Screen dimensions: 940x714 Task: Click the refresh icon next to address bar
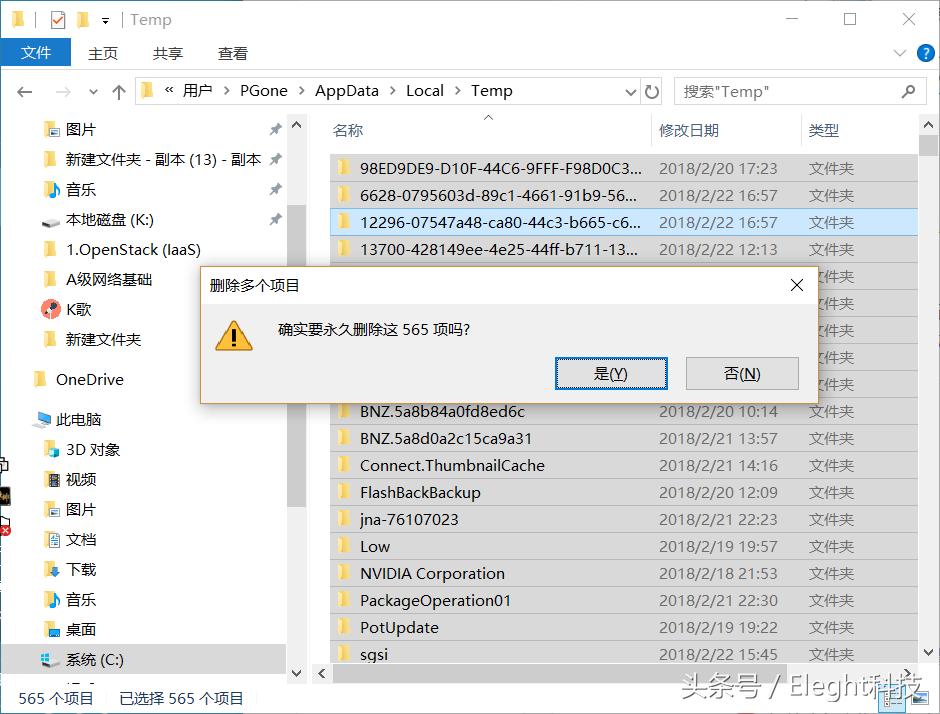[652, 91]
